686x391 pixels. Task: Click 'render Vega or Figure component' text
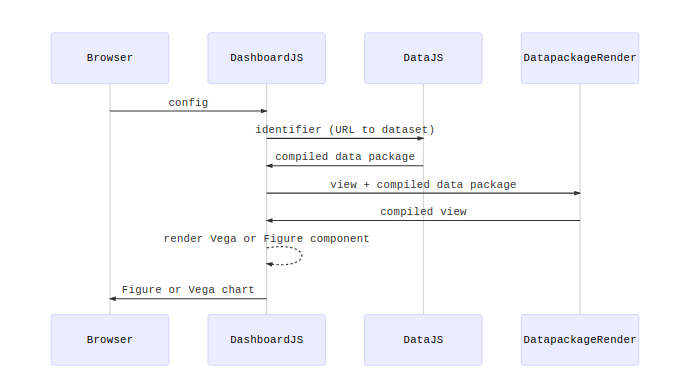click(x=266, y=239)
